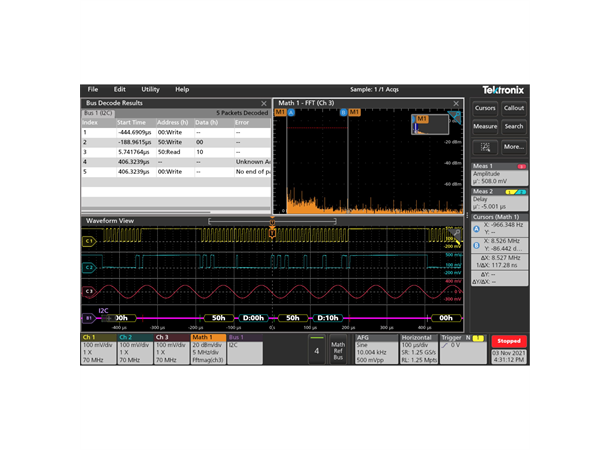Select packet row 3 with 50:Read address
610x450 pixels.
[x=175, y=151]
